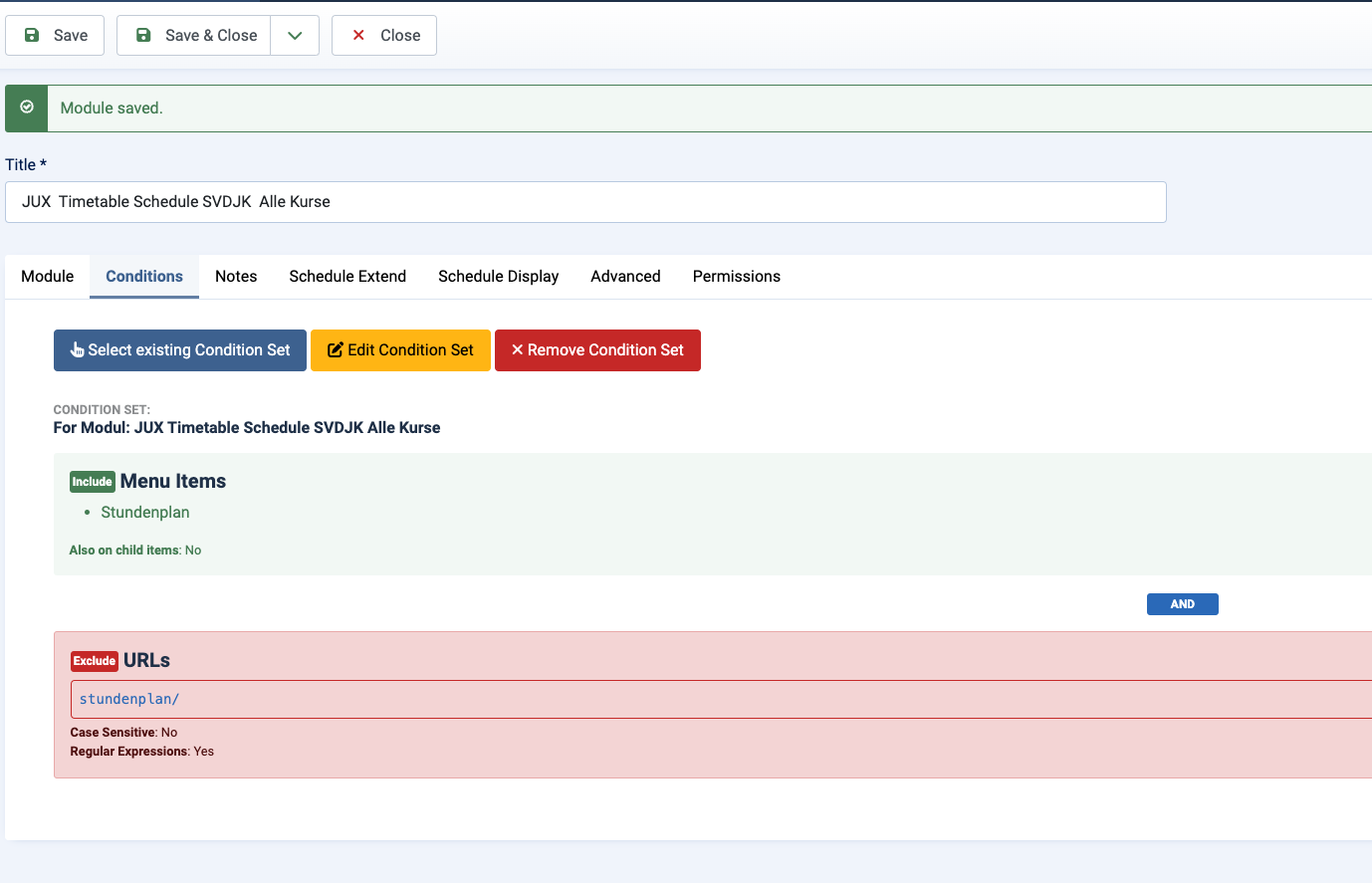Click the red Exclude badge
The width and height of the screenshot is (1372, 883).
click(x=95, y=661)
